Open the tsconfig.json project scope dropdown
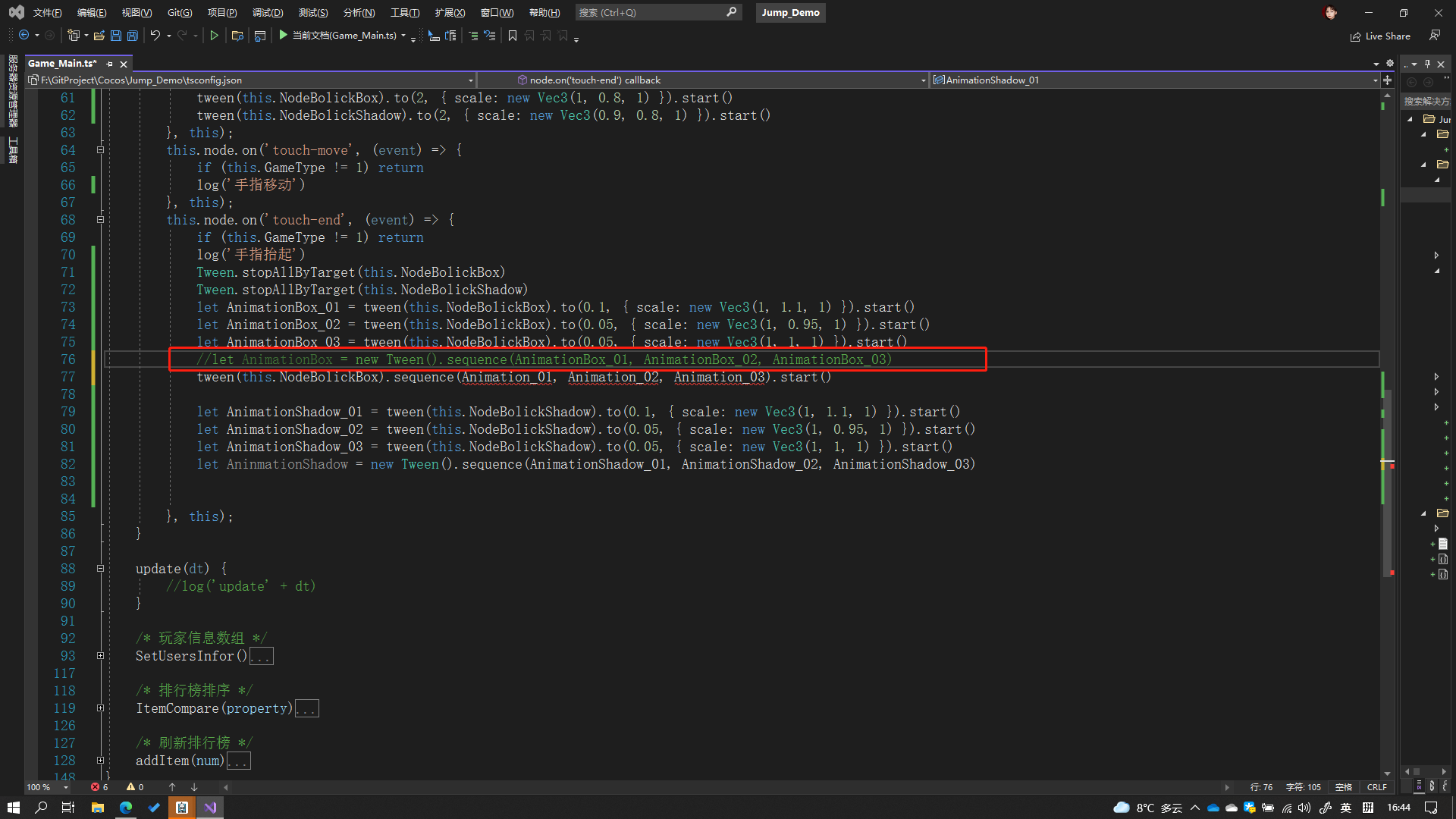 pyautogui.click(x=470, y=80)
